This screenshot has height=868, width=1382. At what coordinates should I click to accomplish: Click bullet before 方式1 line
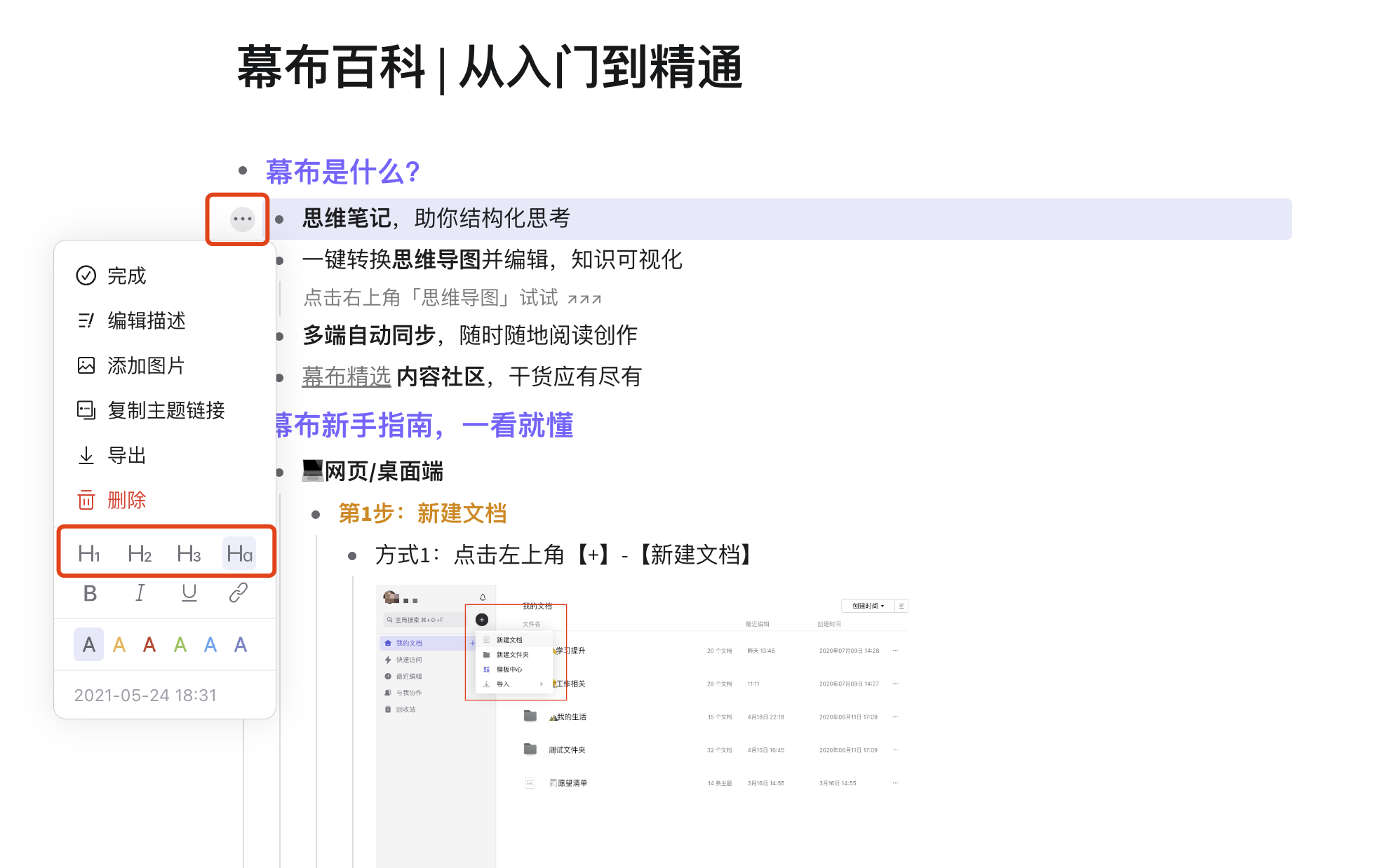pyautogui.click(x=352, y=556)
